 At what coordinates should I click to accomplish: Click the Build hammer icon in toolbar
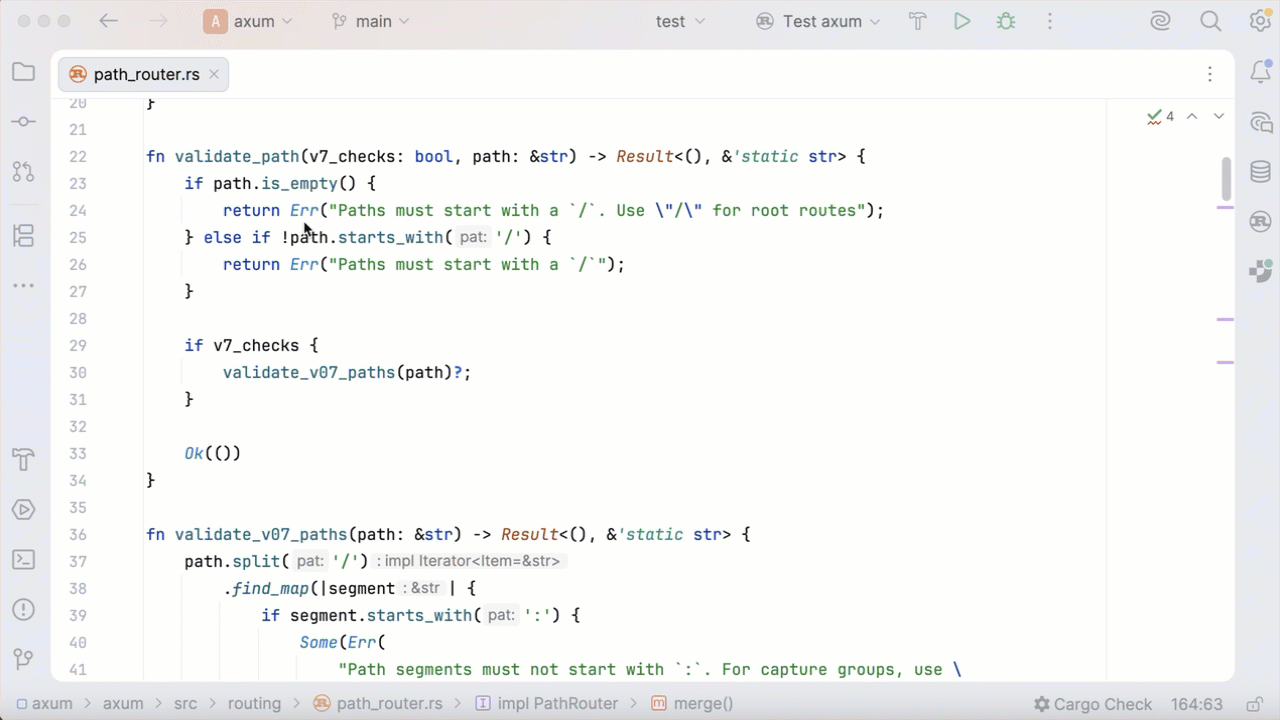click(x=917, y=22)
